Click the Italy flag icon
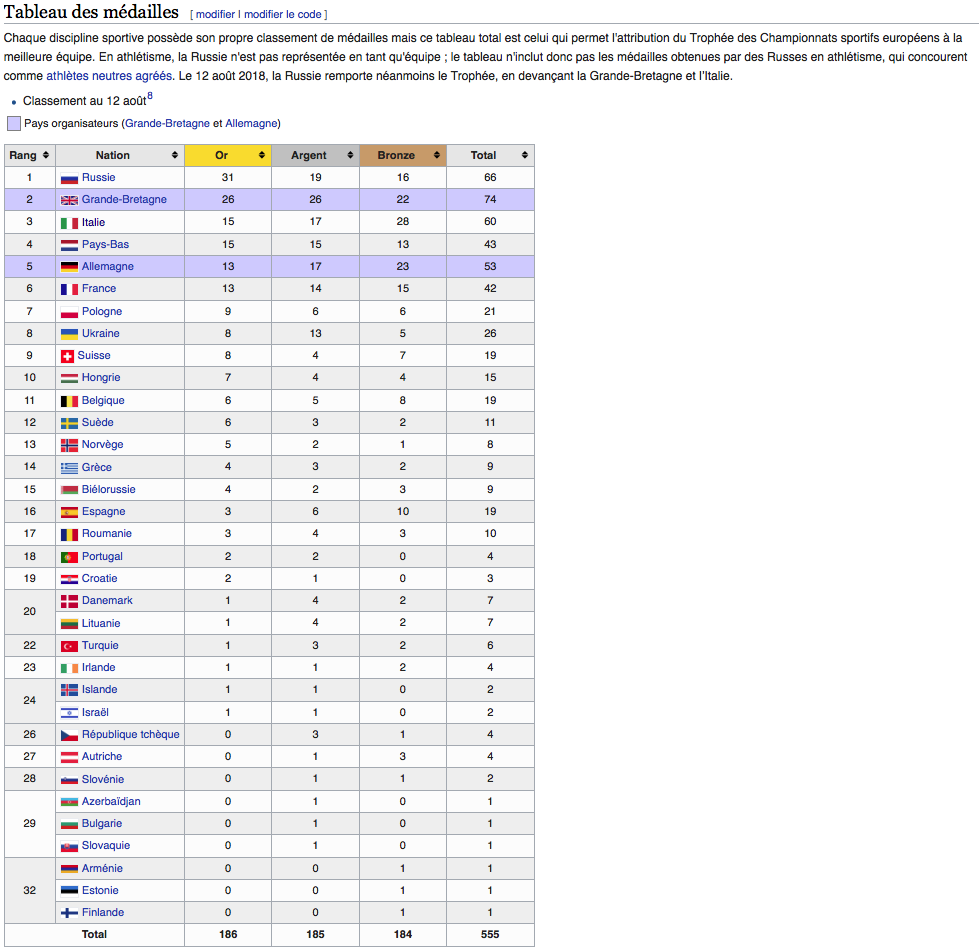Image resolution: width=979 pixels, height=950 pixels. [x=69, y=223]
